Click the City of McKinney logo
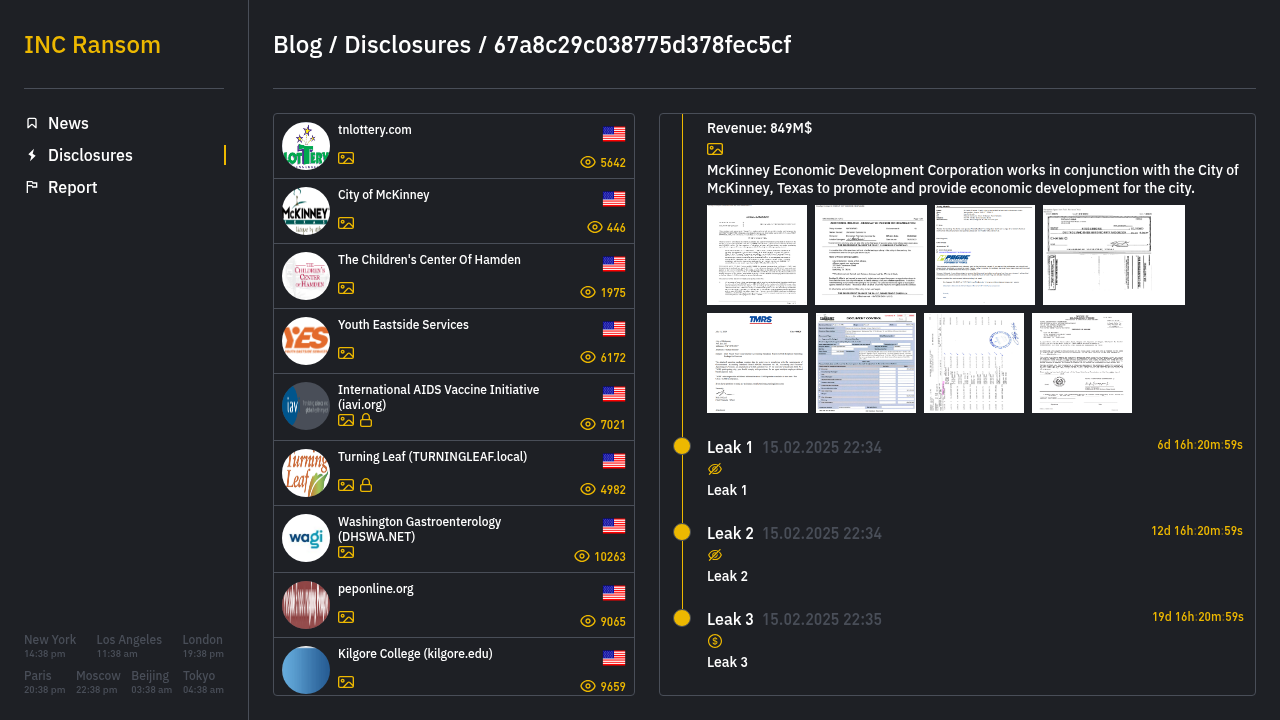The width and height of the screenshot is (1280, 720). 306,211
